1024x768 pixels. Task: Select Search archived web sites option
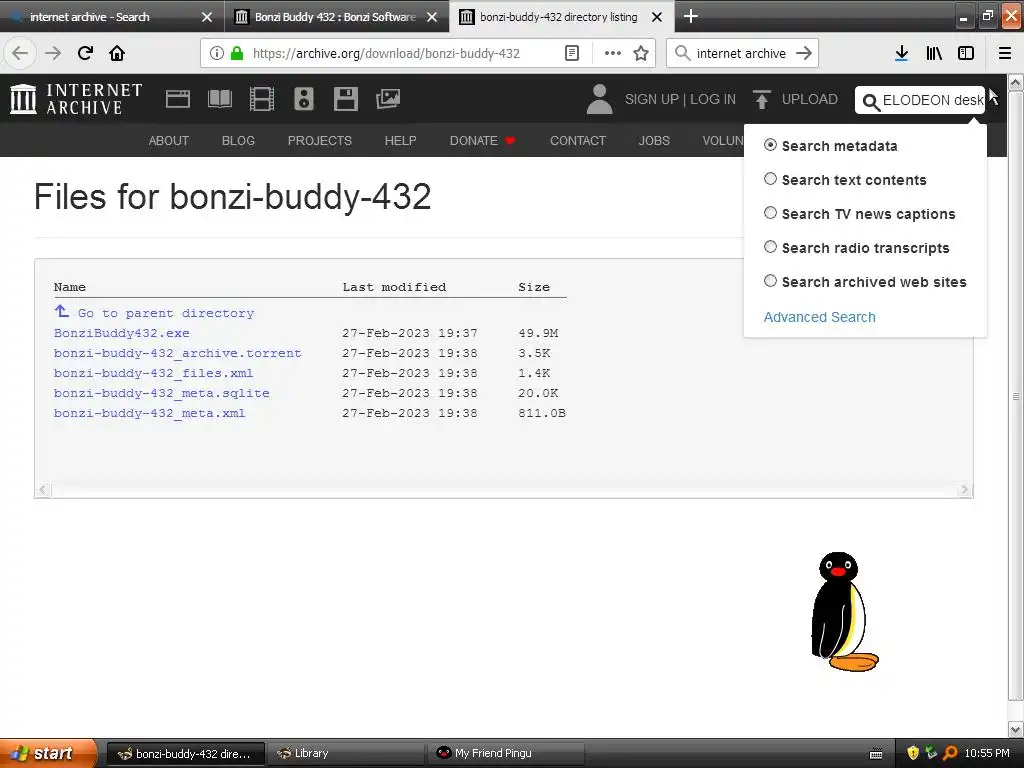[771, 281]
